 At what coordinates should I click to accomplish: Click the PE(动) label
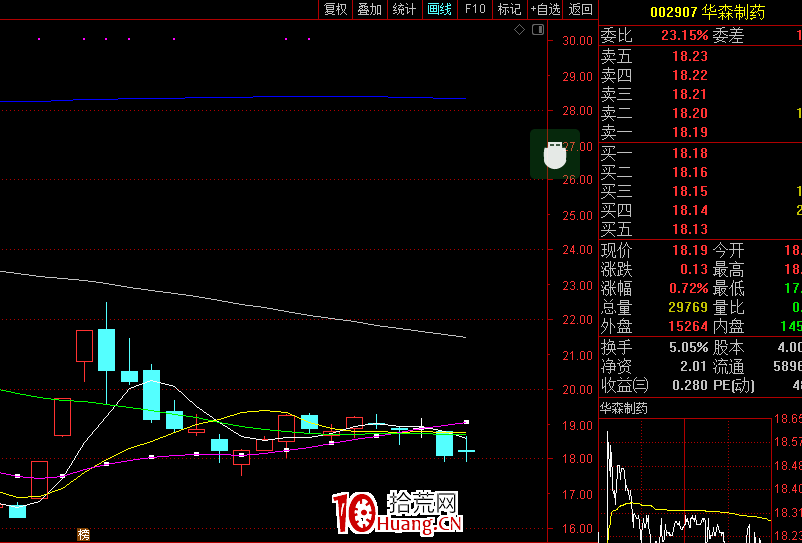[734, 386]
